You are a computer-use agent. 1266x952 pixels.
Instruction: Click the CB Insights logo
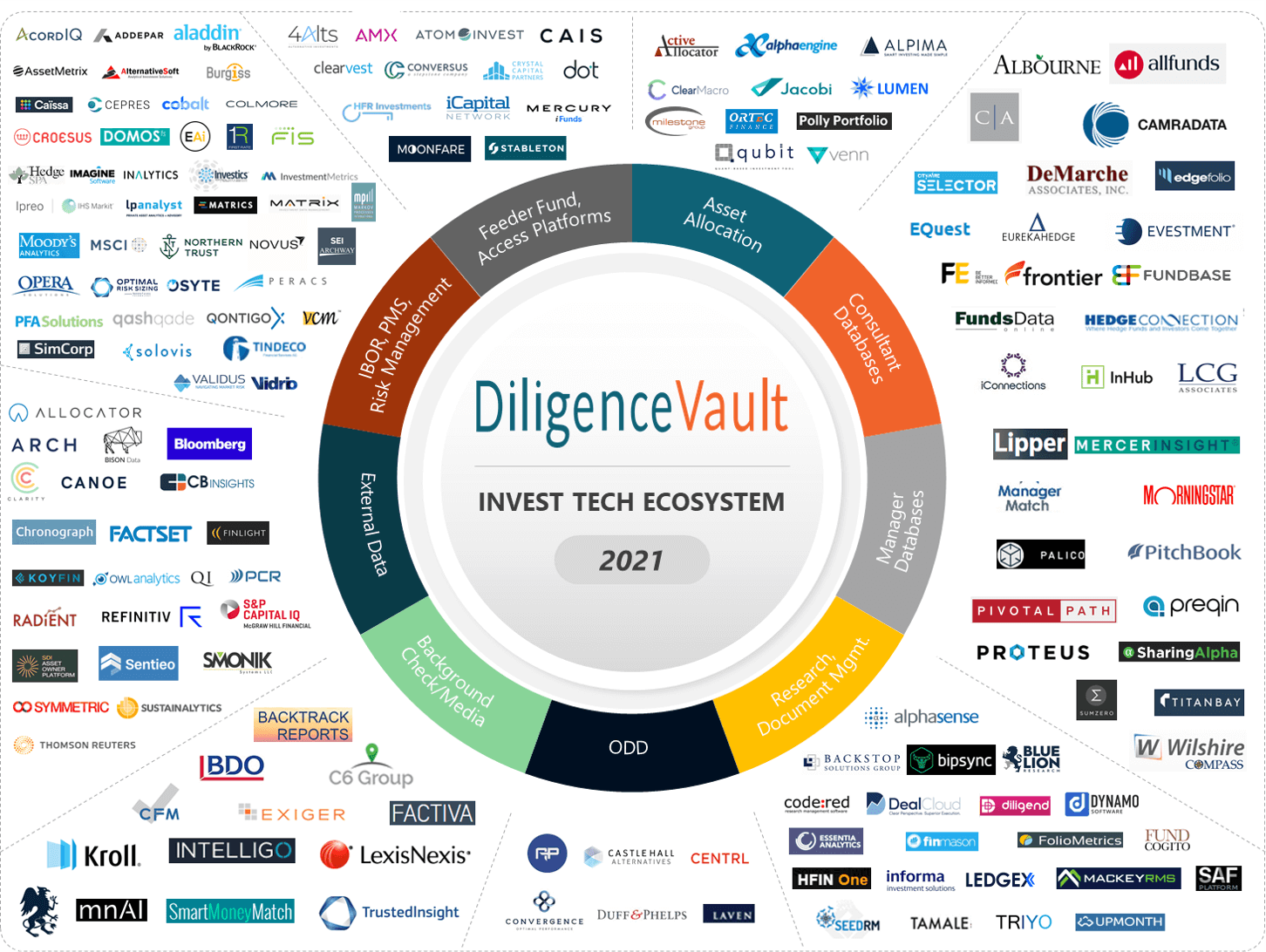pos(208,482)
